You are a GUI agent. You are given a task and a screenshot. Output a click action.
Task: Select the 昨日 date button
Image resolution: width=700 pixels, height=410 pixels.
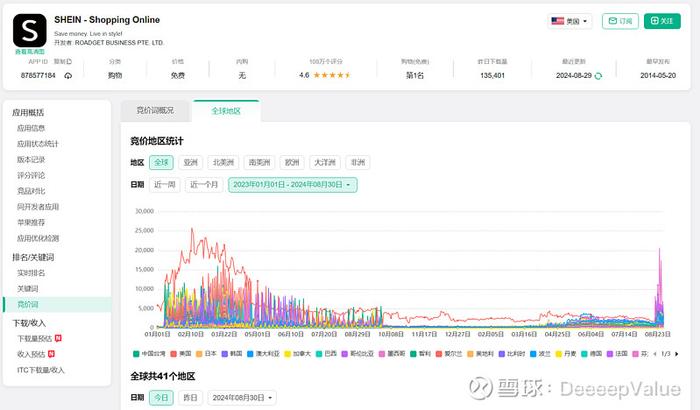coord(190,397)
